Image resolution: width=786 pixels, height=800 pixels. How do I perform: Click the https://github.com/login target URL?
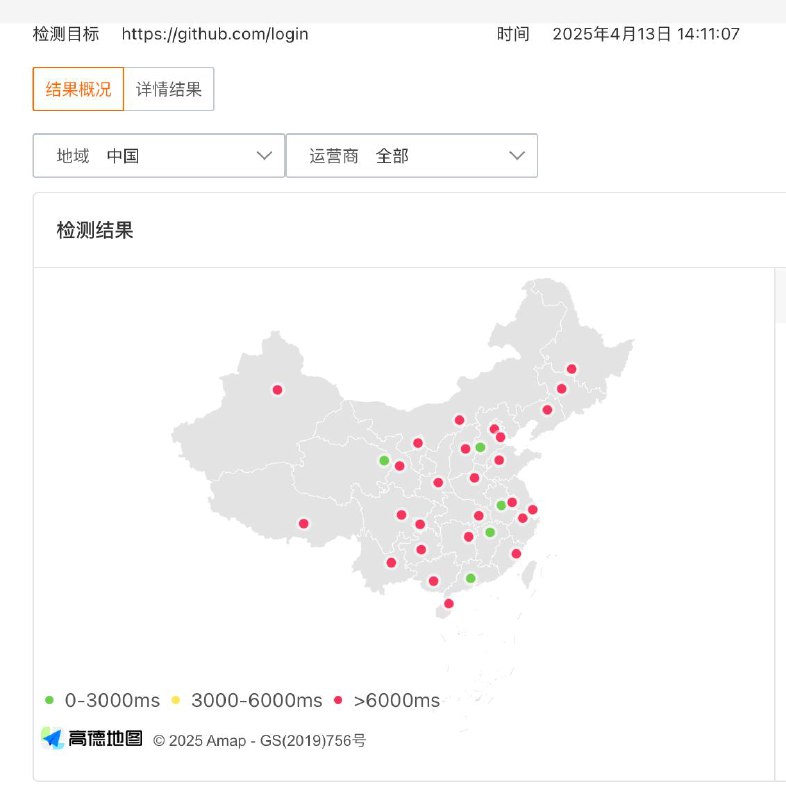point(215,34)
